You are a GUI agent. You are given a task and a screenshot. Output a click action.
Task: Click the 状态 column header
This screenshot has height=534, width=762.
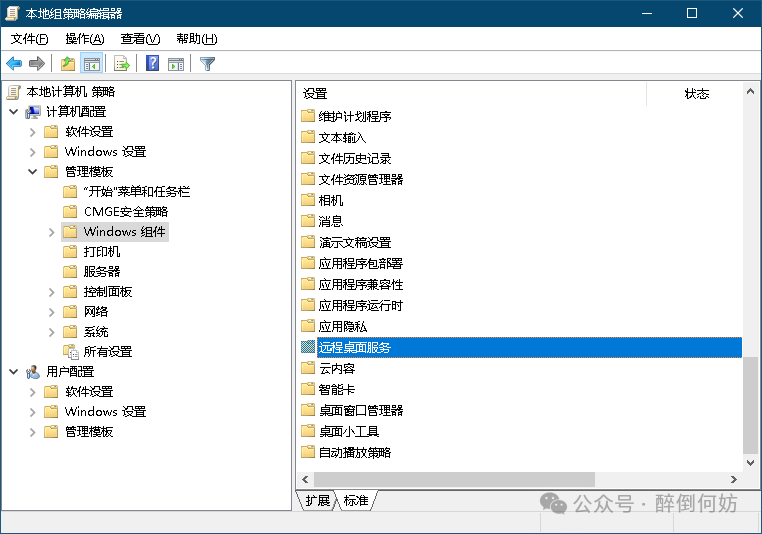point(696,94)
